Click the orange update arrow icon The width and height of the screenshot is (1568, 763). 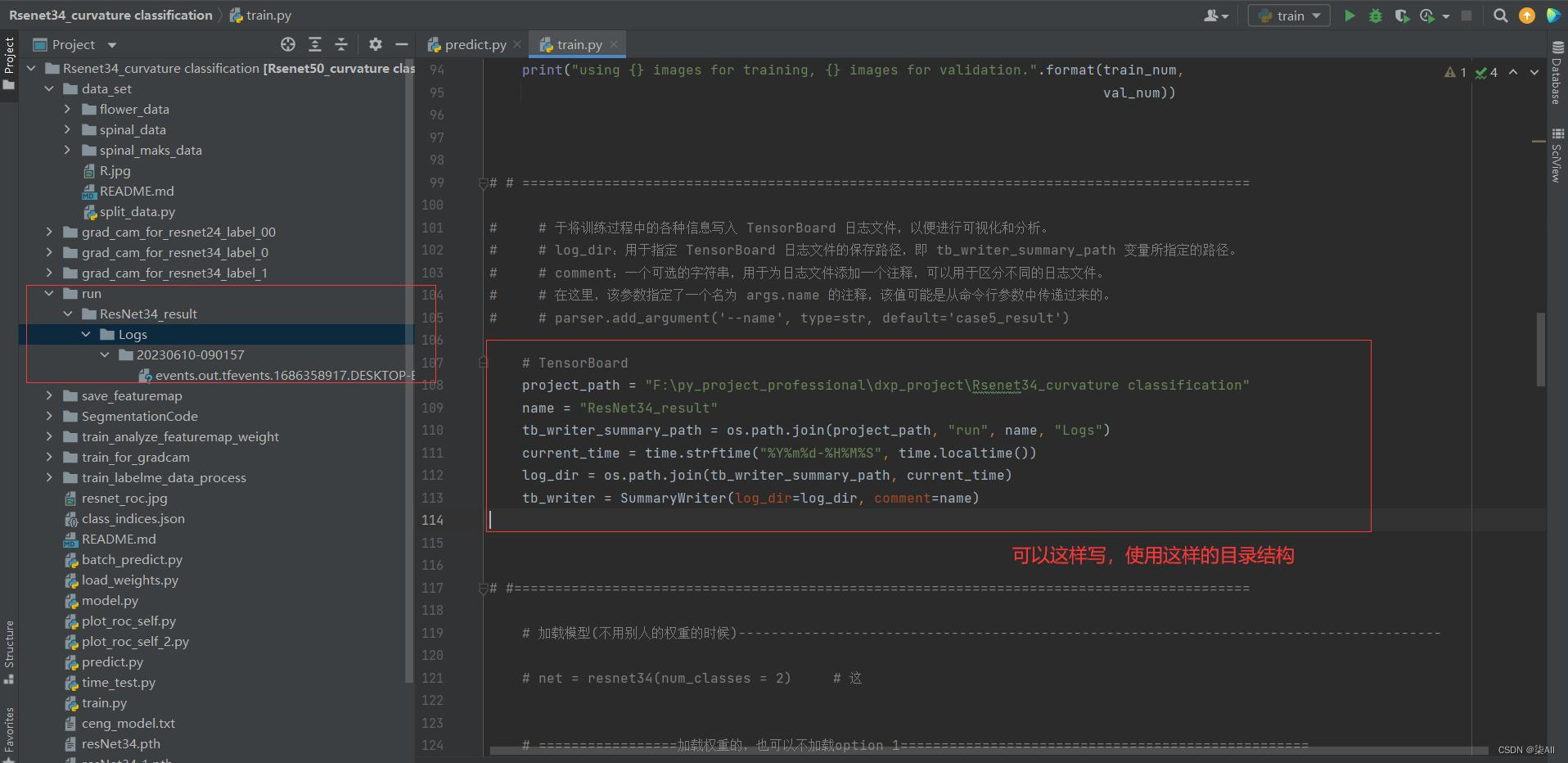1527,16
